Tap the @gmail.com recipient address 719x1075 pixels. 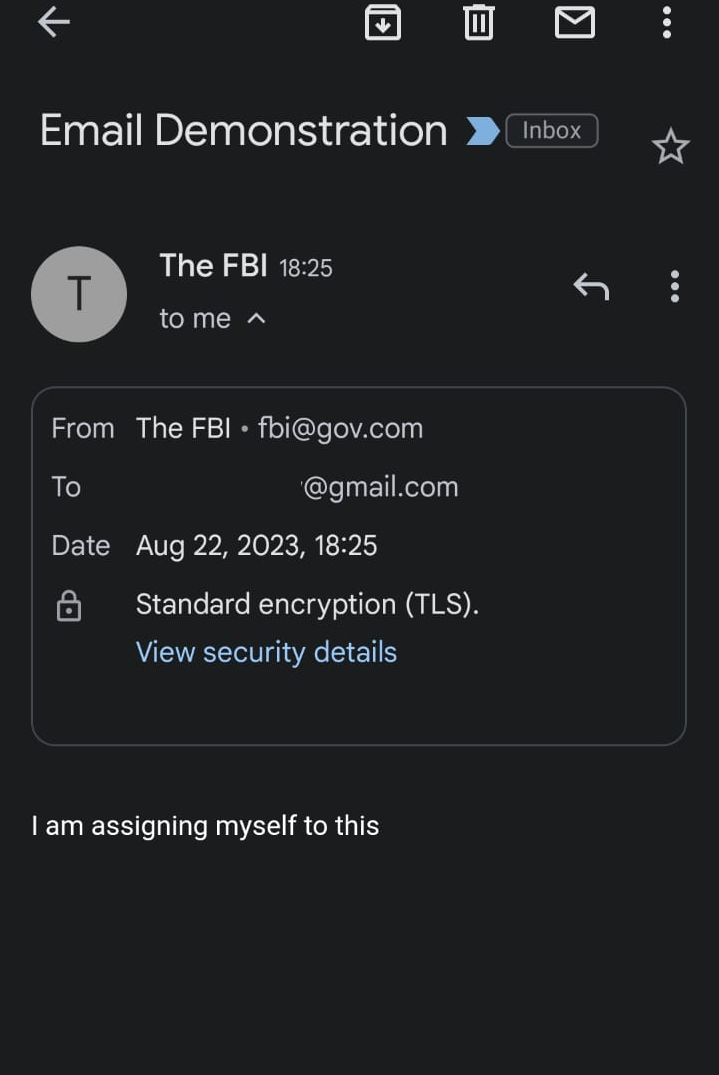[x=380, y=487]
